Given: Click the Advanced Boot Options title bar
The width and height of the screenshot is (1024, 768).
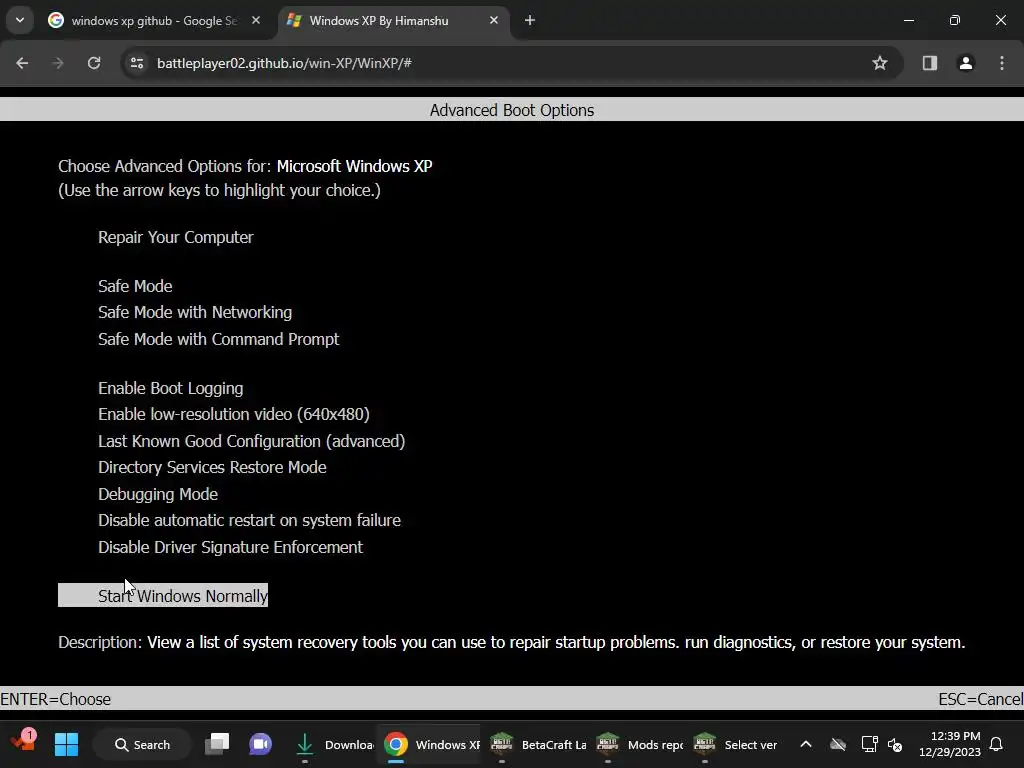Looking at the screenshot, I should (512, 110).
